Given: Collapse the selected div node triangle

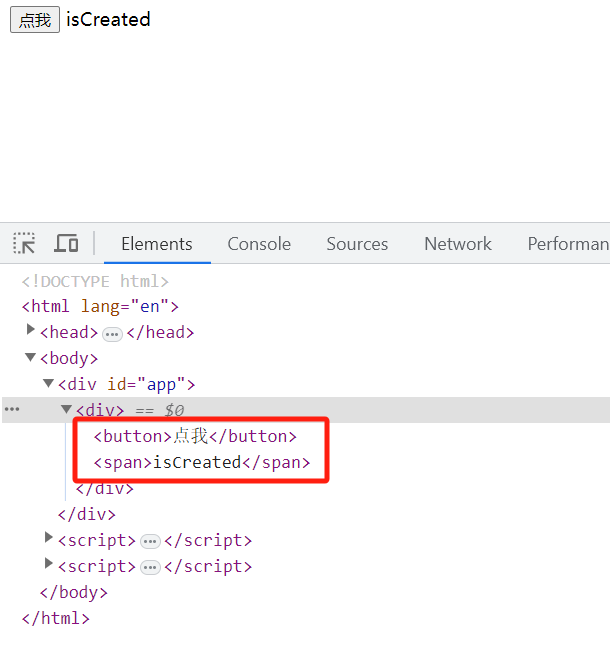Looking at the screenshot, I should (66, 409).
